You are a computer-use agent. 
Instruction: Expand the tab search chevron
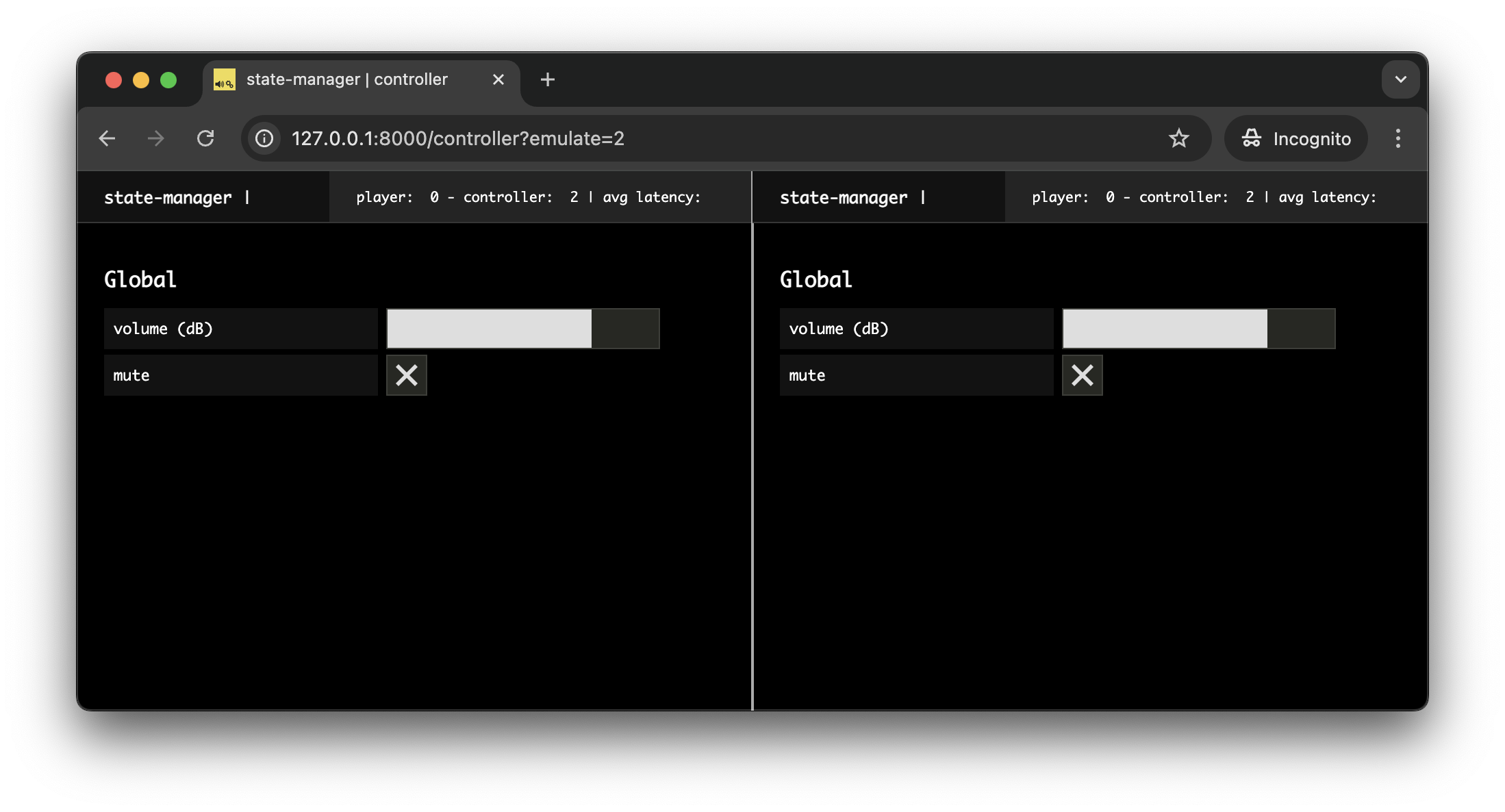(x=1400, y=79)
